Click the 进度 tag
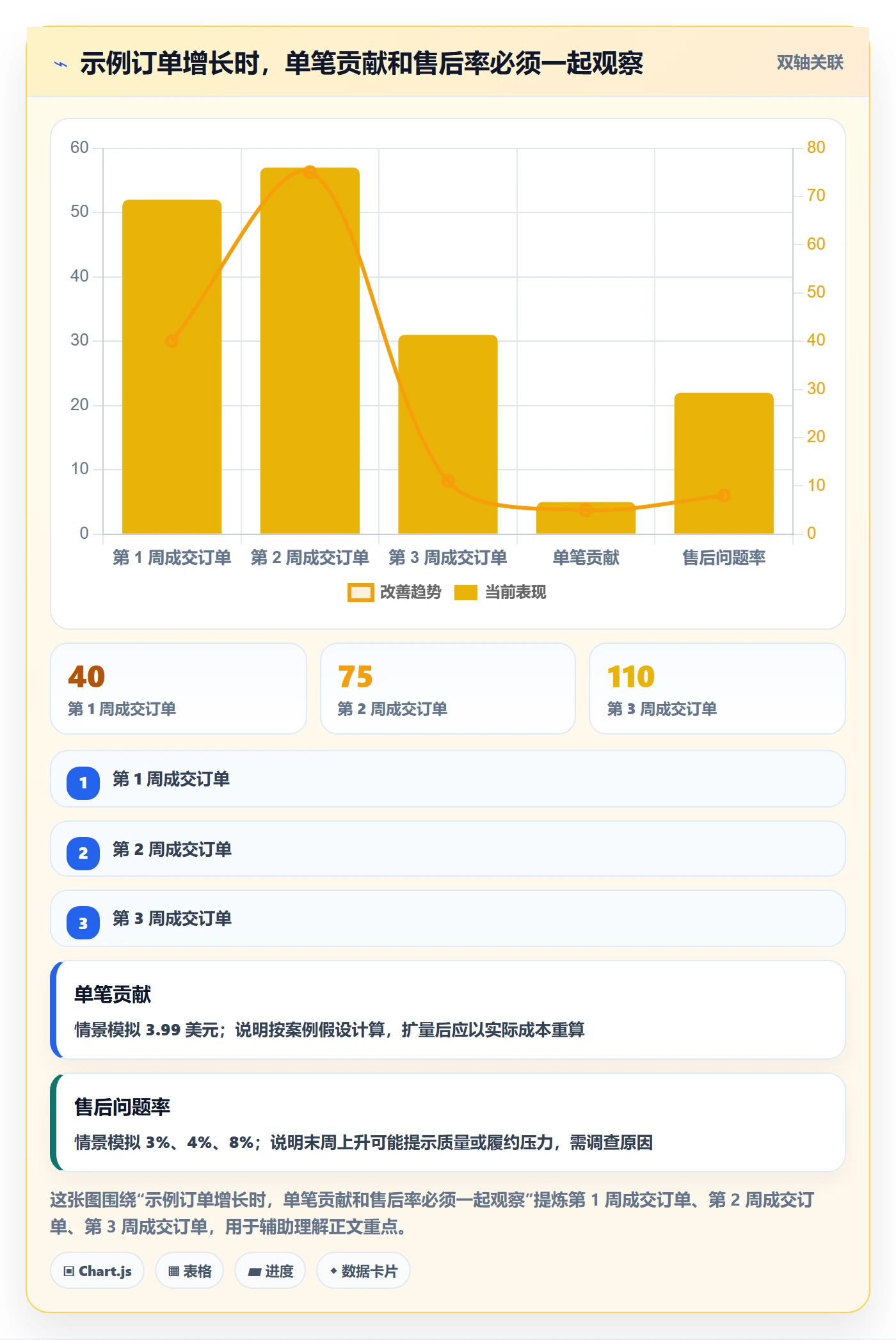The height and width of the screenshot is (1340, 896). (x=270, y=1271)
